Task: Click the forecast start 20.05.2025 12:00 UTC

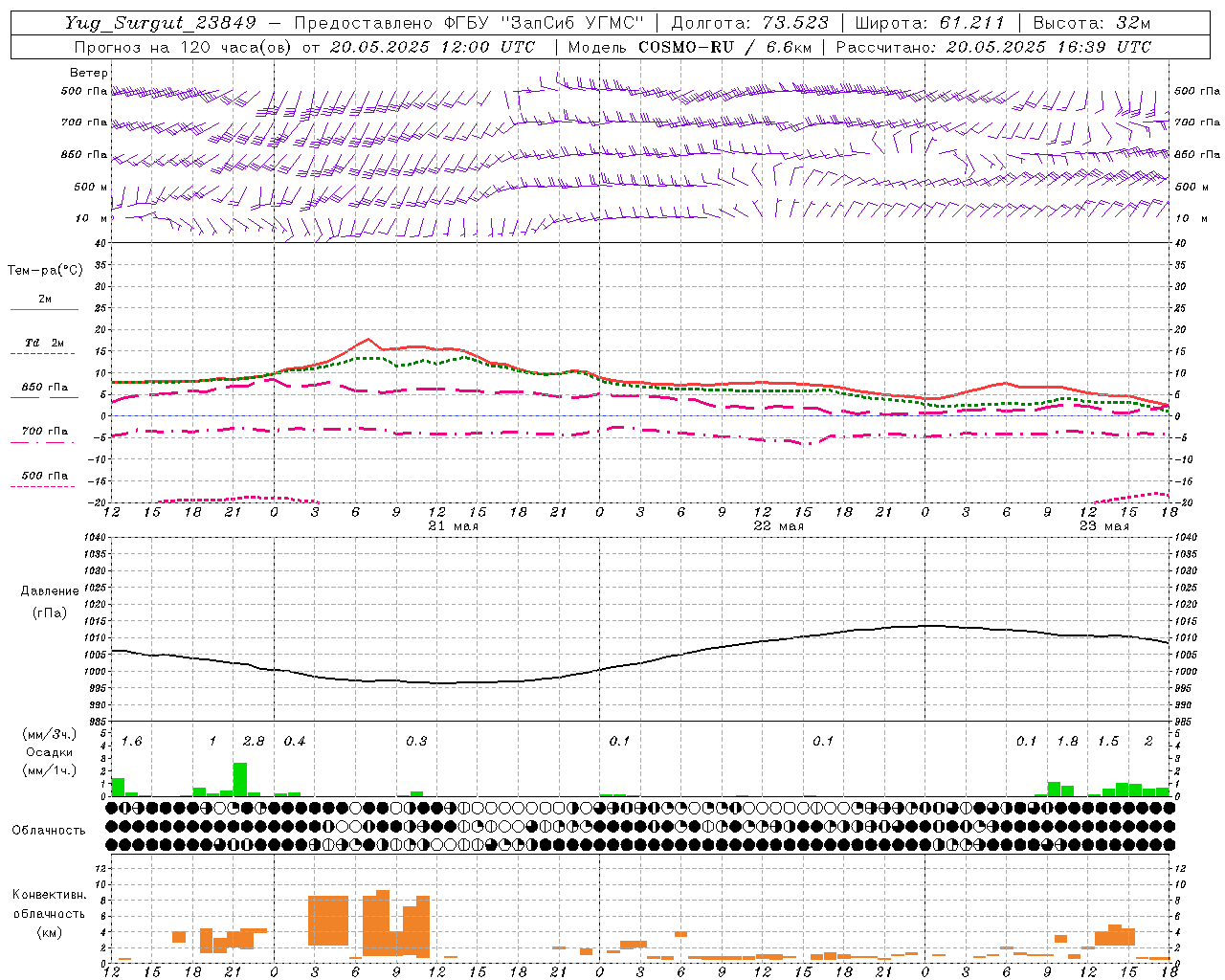Action: 433,47
